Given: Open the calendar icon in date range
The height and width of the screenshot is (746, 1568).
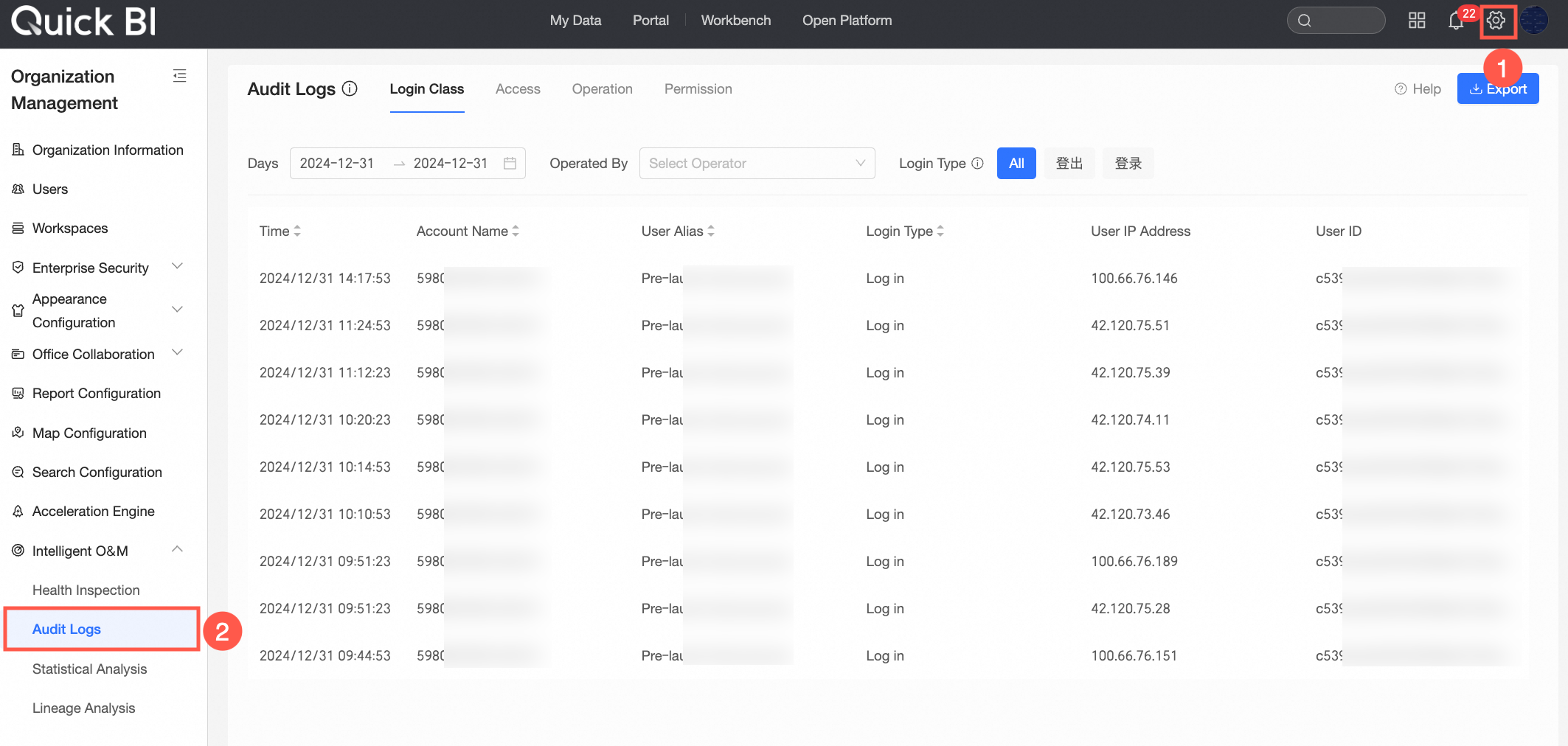Looking at the screenshot, I should 510,163.
